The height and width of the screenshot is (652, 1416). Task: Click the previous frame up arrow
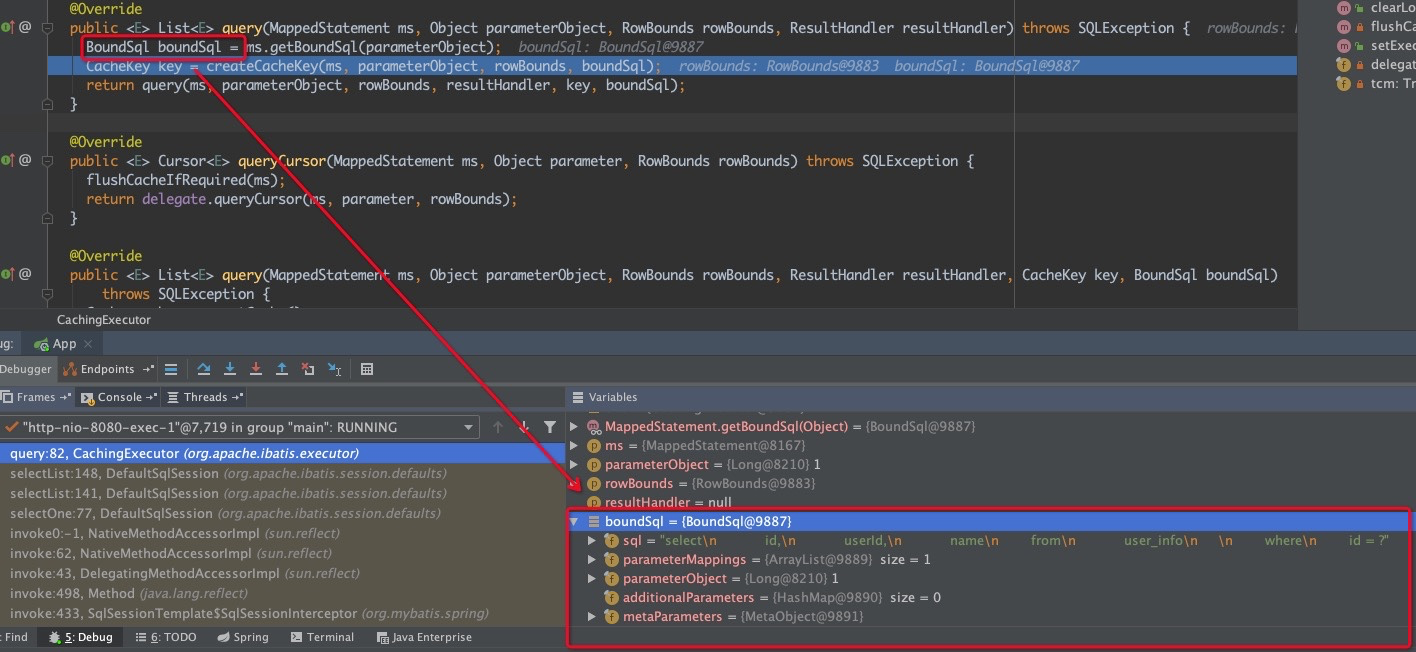click(498, 427)
